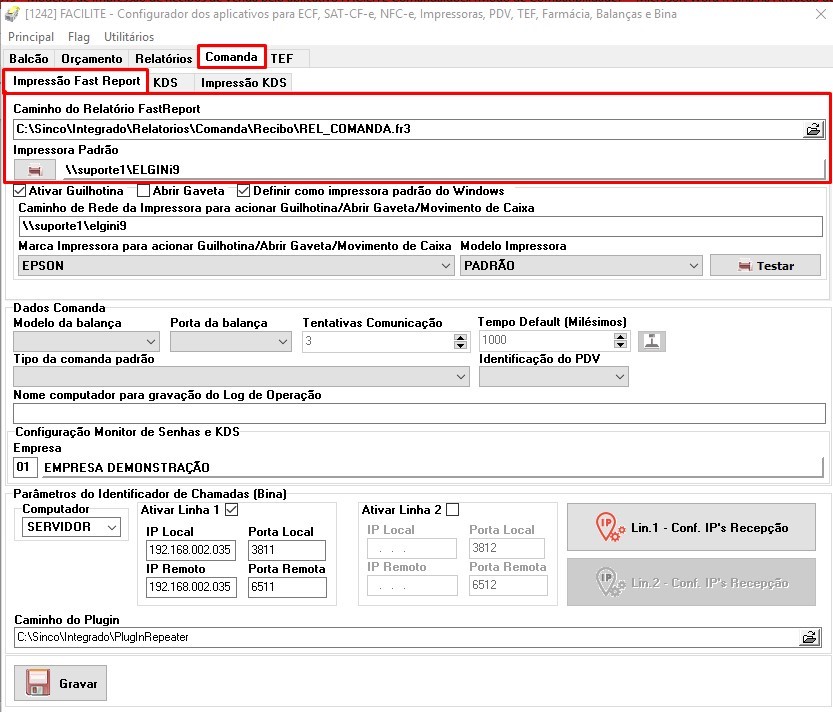Close the FACILITE configurator window
The image size is (833, 712).
pyautogui.click(x=821, y=14)
